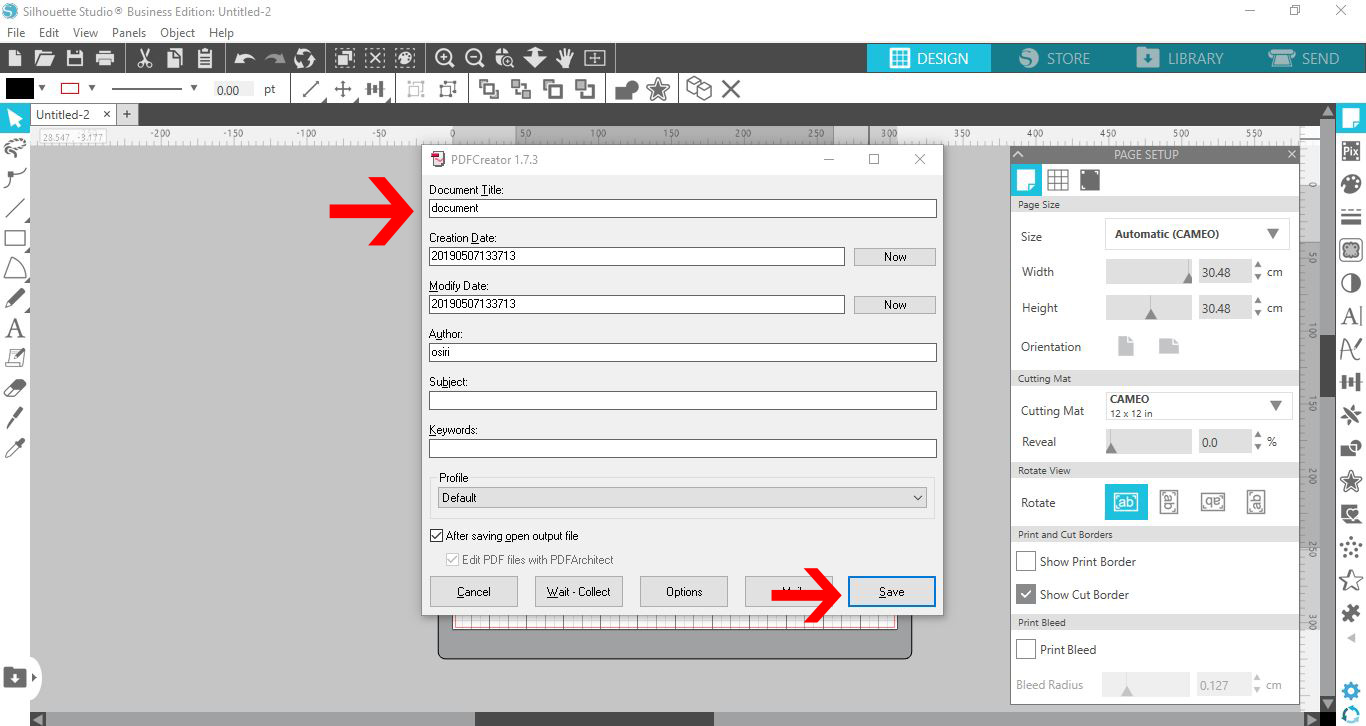Open the Size dropdown Automatic (CAMEO)
The width and height of the screenshot is (1366, 726).
tap(1197, 234)
